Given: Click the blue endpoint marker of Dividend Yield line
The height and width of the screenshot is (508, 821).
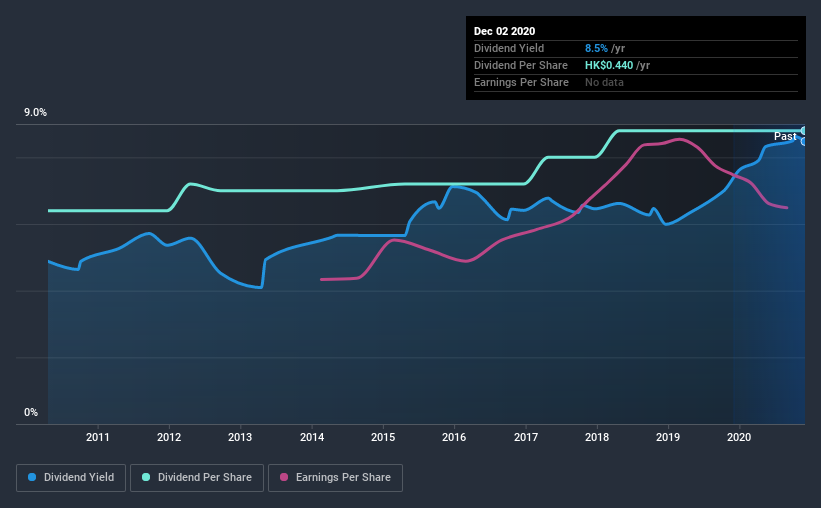Looking at the screenshot, I should 804,141.
